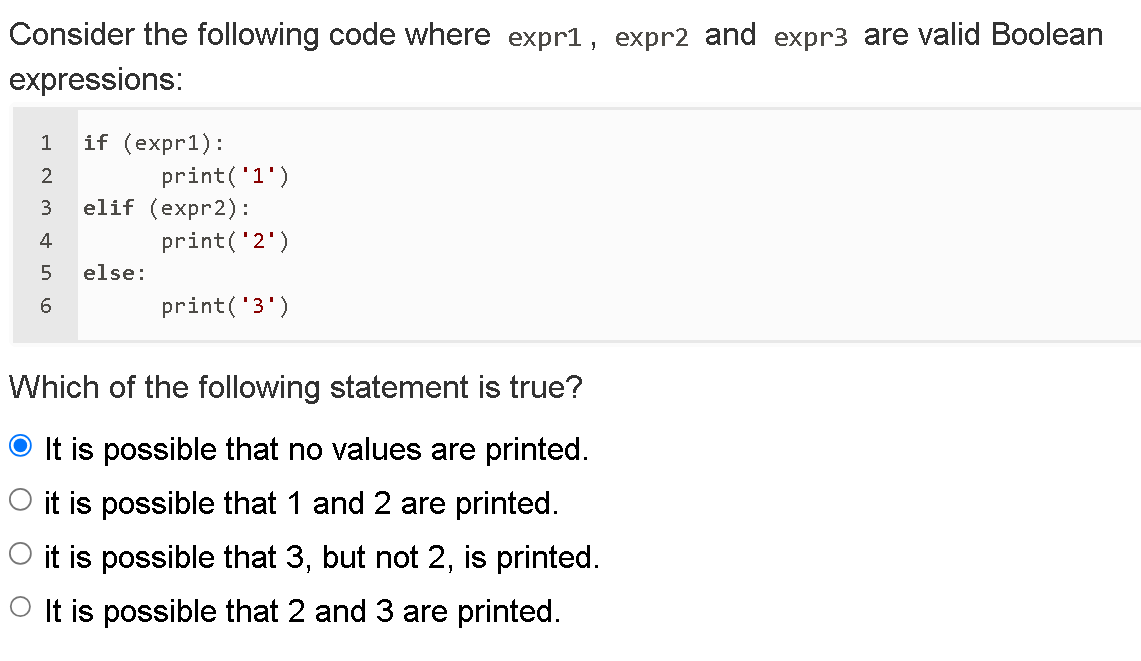Viewport: 1141px width, 661px height.
Task: Select radio option 'it is possible that 3, but not 2, is printed'
Action: [x=20, y=555]
